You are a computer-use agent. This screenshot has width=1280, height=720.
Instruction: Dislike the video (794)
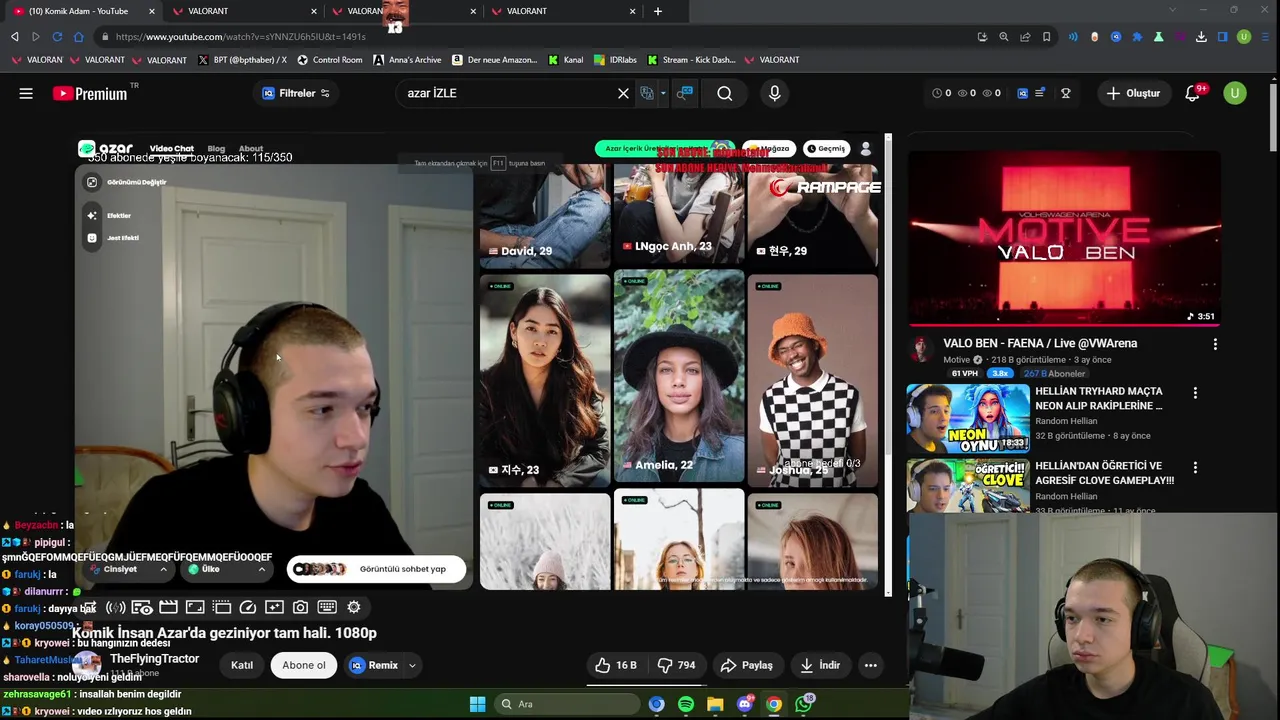tap(676, 665)
